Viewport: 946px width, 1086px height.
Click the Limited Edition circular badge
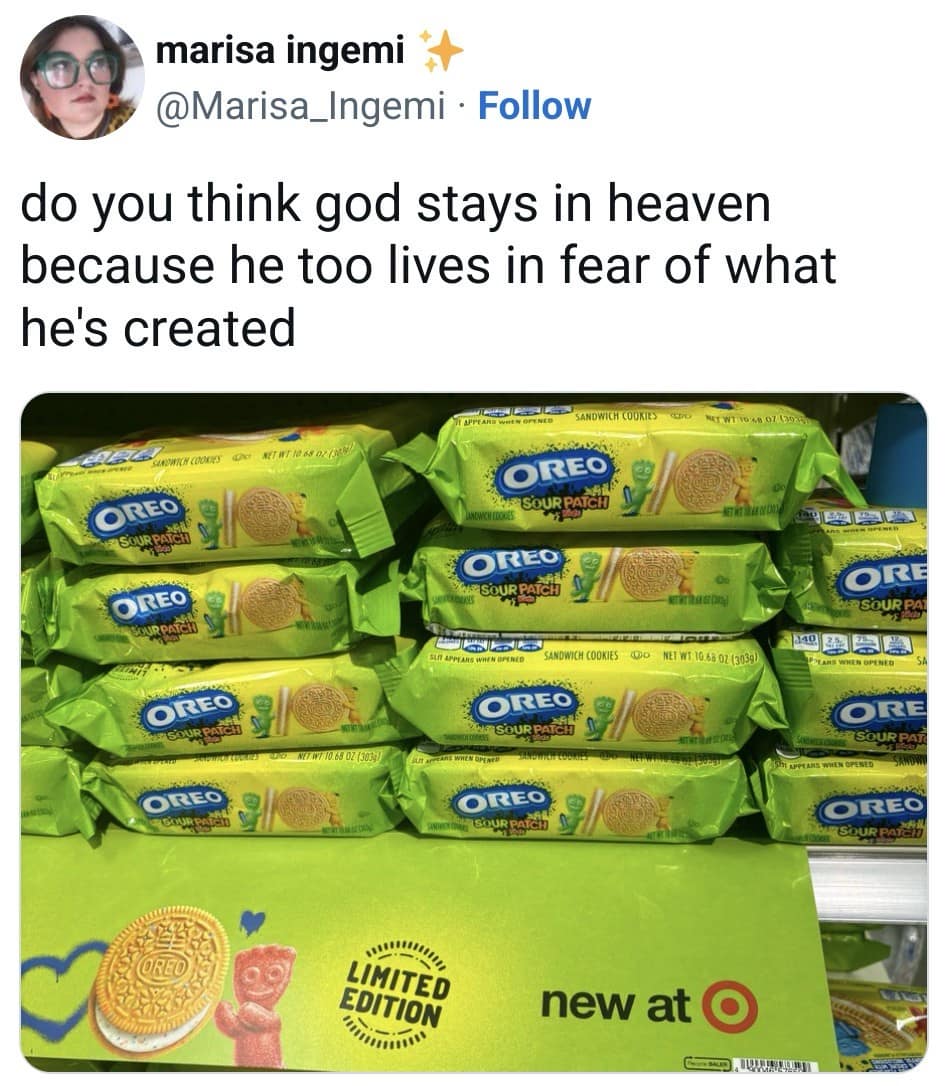[396, 995]
